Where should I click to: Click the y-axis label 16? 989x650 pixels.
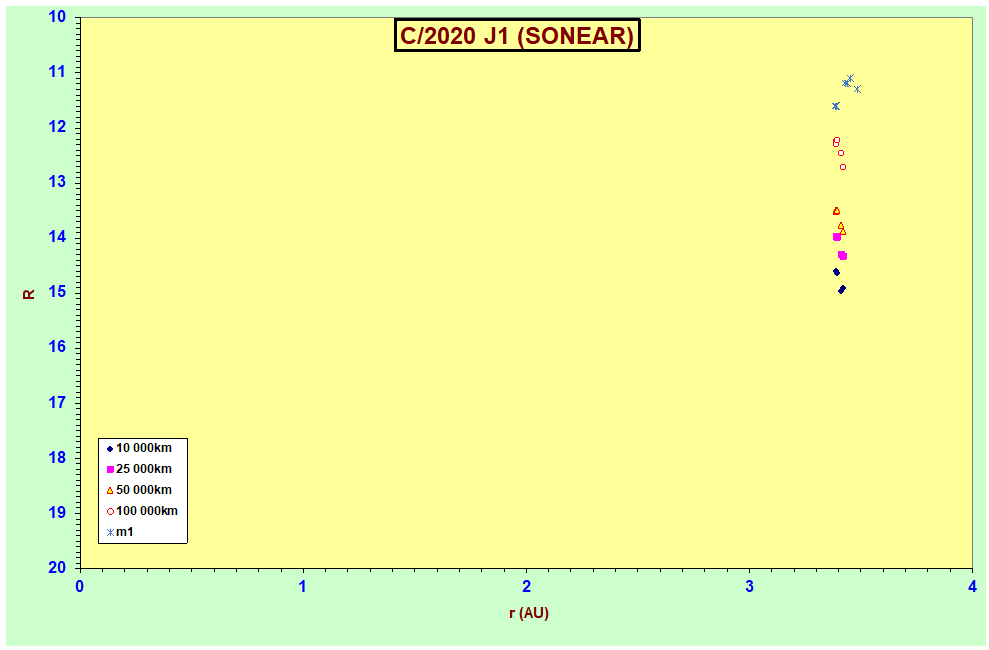point(57,347)
